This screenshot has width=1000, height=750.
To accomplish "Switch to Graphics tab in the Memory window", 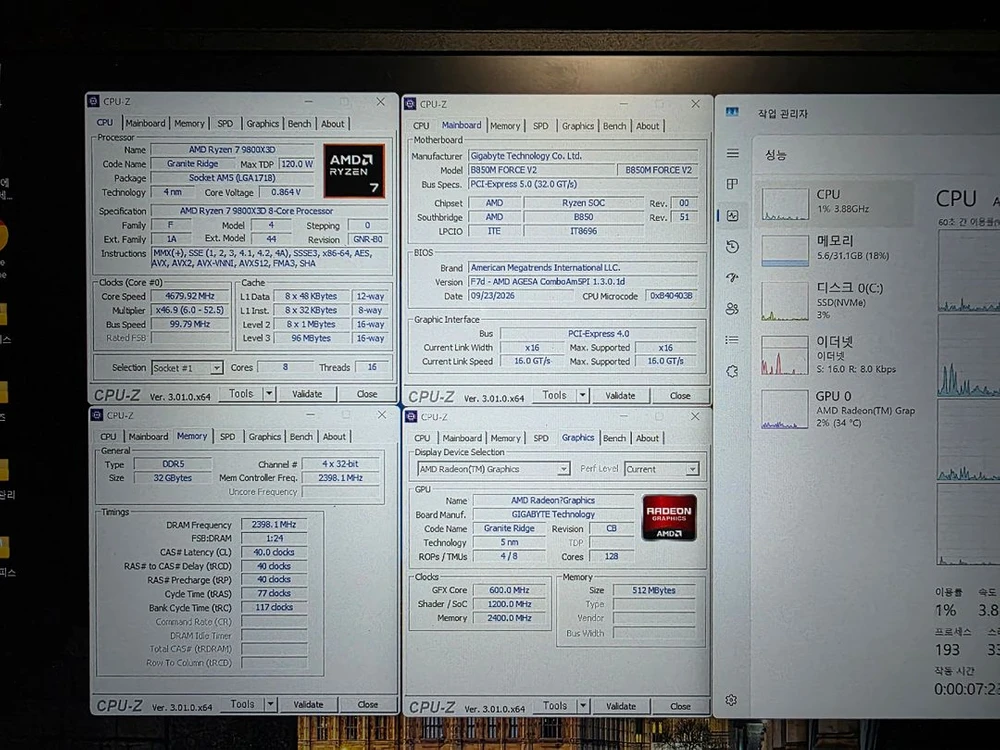I will point(264,437).
